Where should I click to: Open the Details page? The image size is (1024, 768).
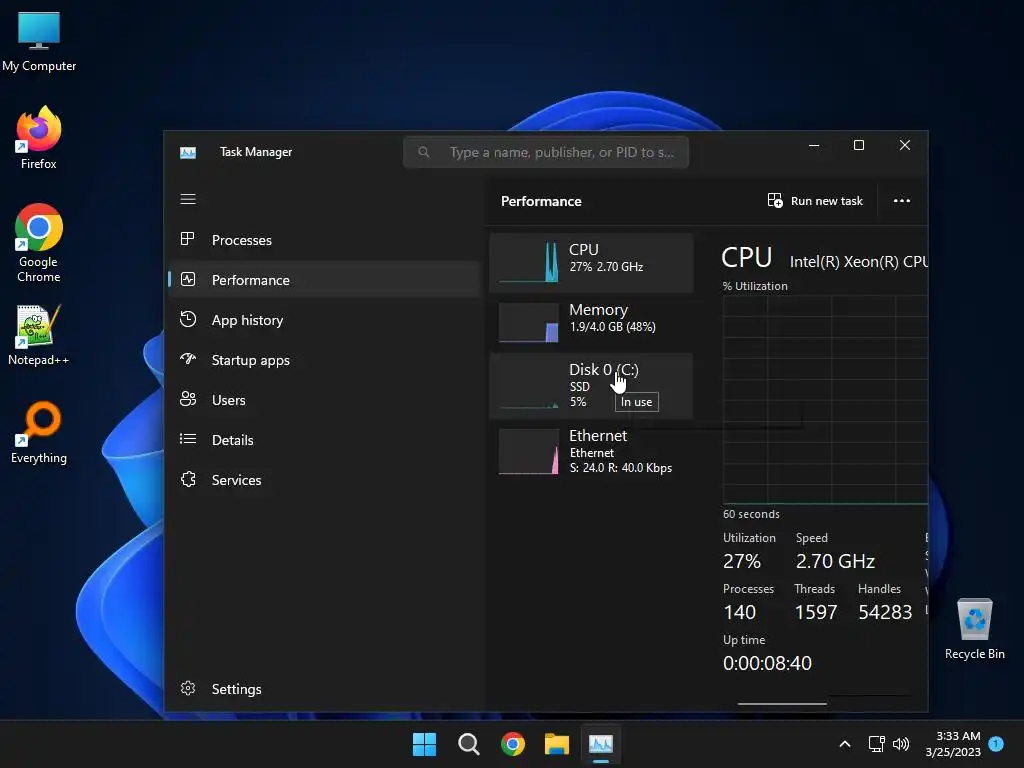tap(325, 440)
